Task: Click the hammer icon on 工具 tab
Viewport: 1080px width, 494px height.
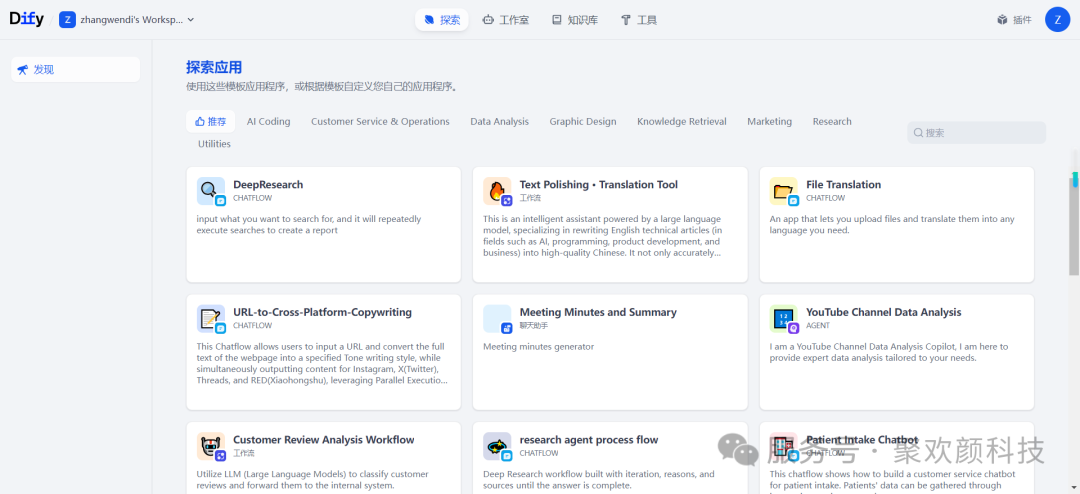Action: (625, 20)
